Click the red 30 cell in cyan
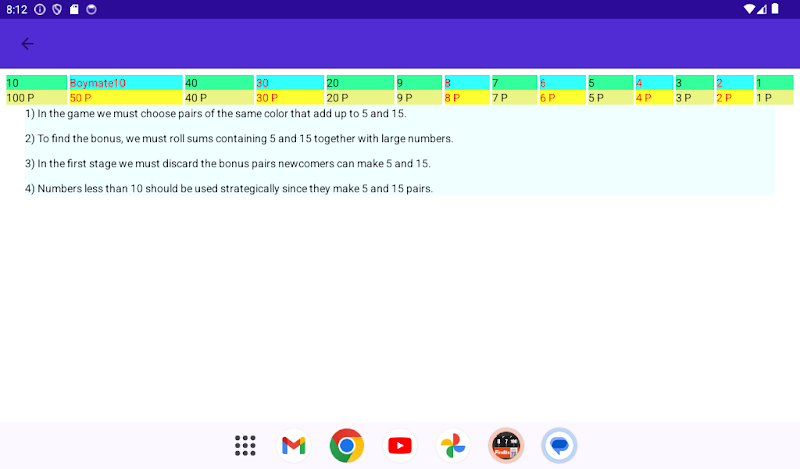The image size is (800, 469). click(x=289, y=83)
